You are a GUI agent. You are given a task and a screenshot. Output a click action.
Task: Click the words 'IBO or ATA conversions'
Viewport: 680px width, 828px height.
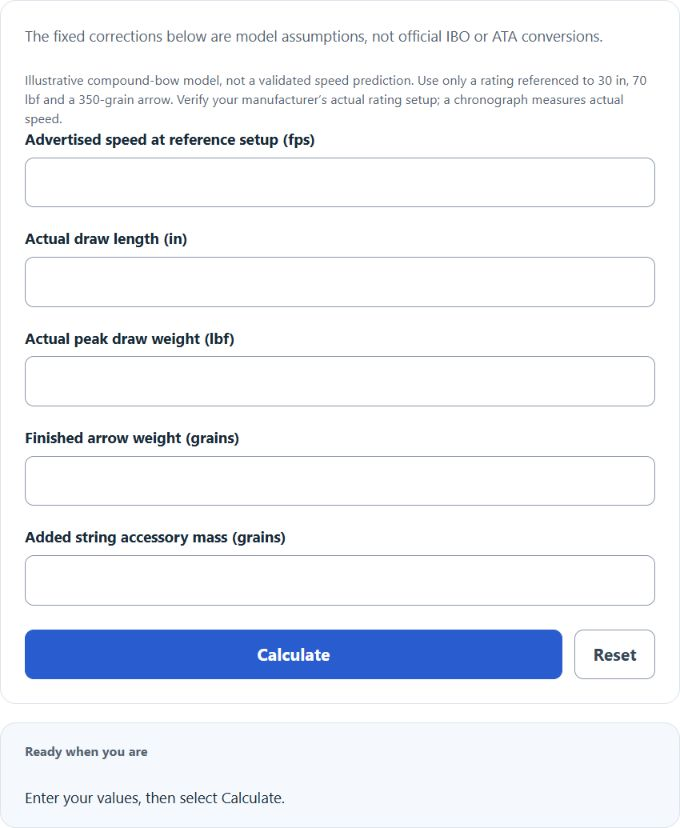pos(524,36)
